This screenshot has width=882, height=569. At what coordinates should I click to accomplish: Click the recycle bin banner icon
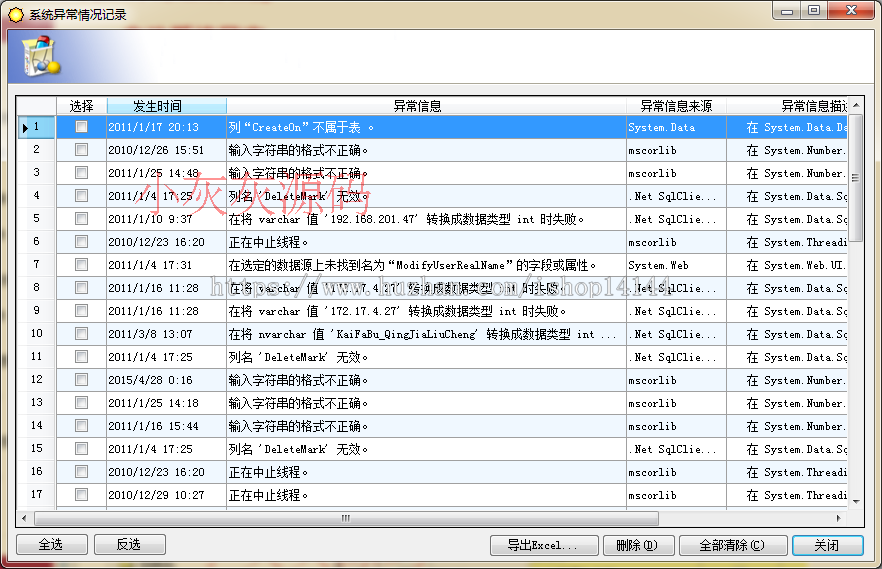pos(41,56)
